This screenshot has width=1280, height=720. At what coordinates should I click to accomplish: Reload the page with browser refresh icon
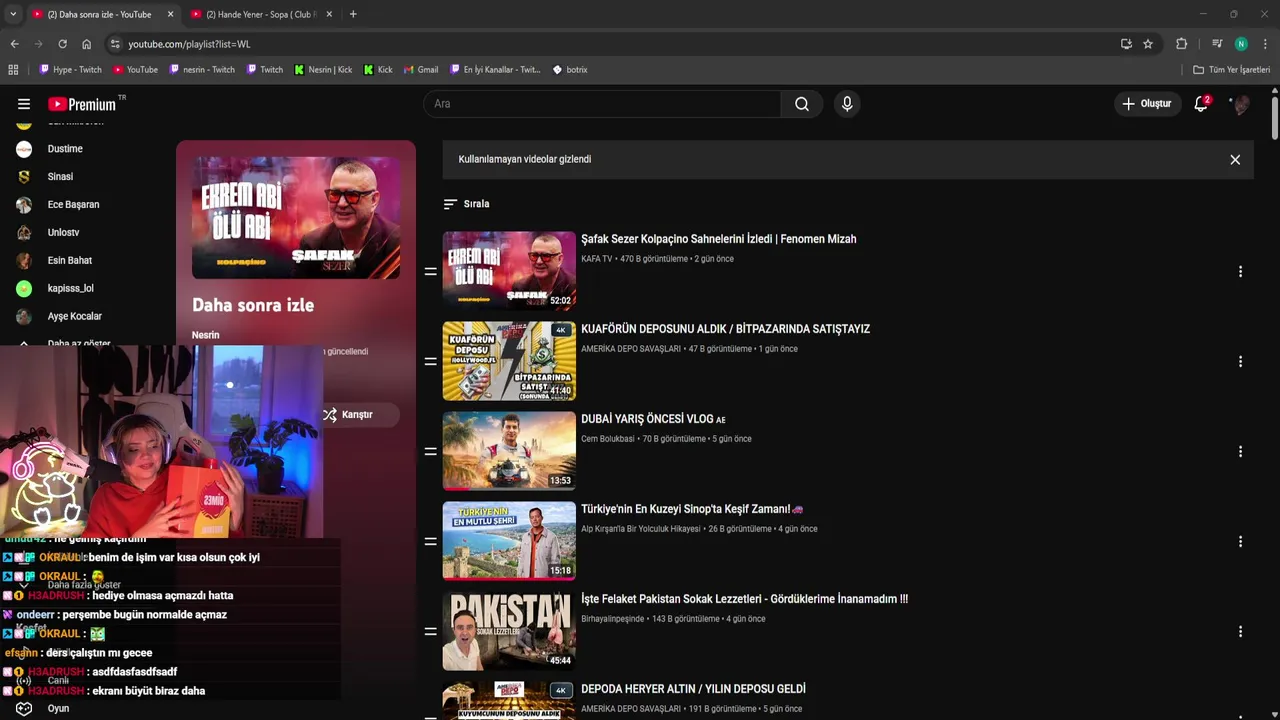pyautogui.click(x=62, y=44)
